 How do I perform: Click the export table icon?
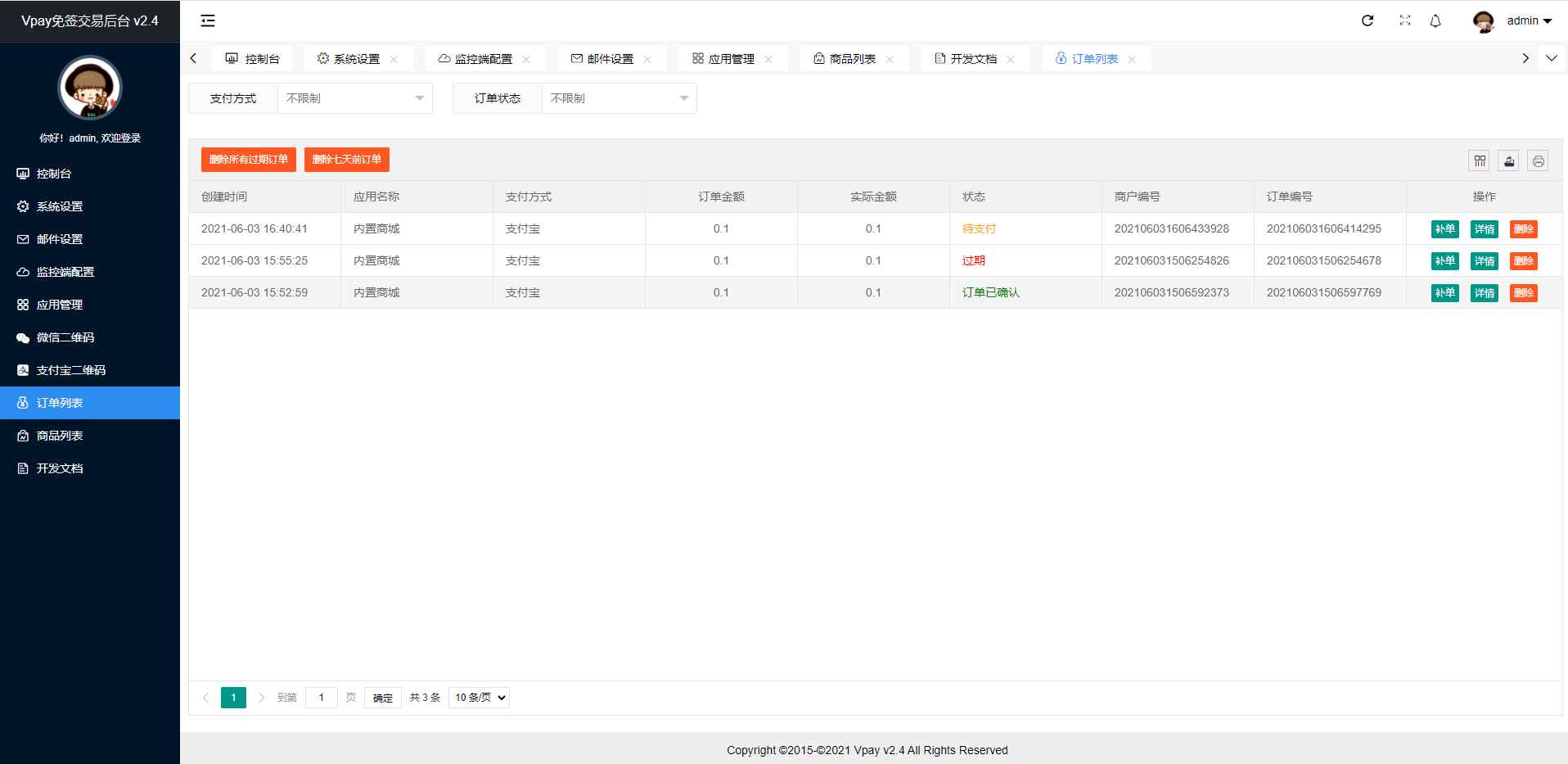[x=1509, y=160]
